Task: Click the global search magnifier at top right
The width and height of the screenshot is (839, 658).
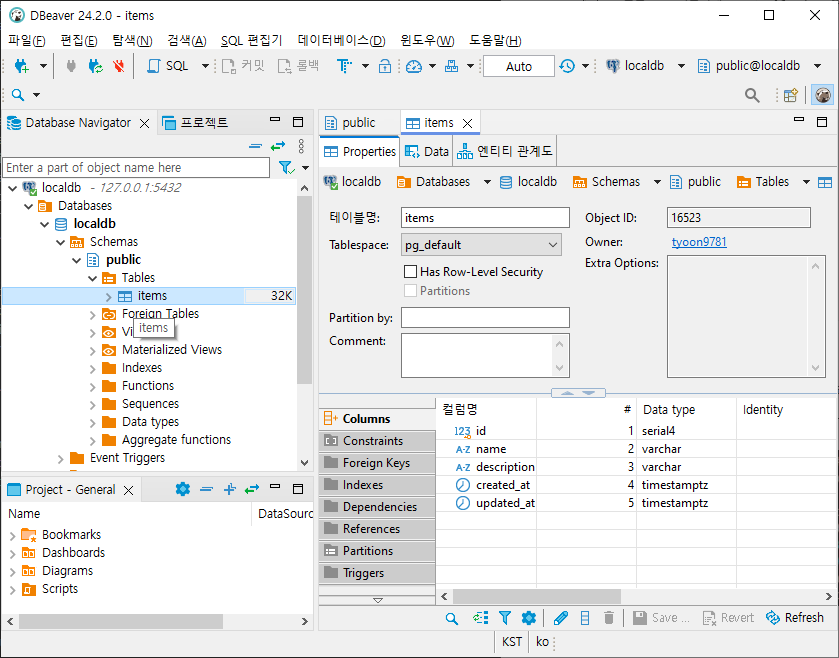Action: 752,95
